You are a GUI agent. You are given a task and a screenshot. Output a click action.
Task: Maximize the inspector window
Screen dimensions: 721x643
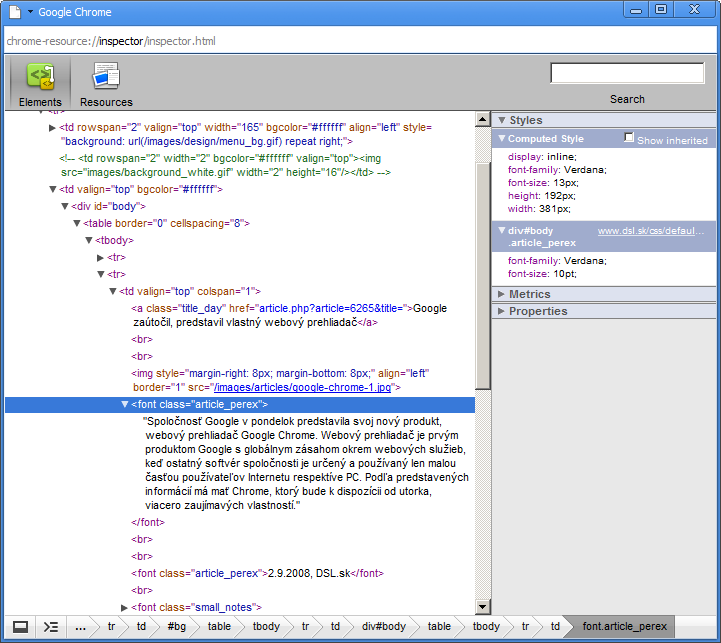coord(661,10)
